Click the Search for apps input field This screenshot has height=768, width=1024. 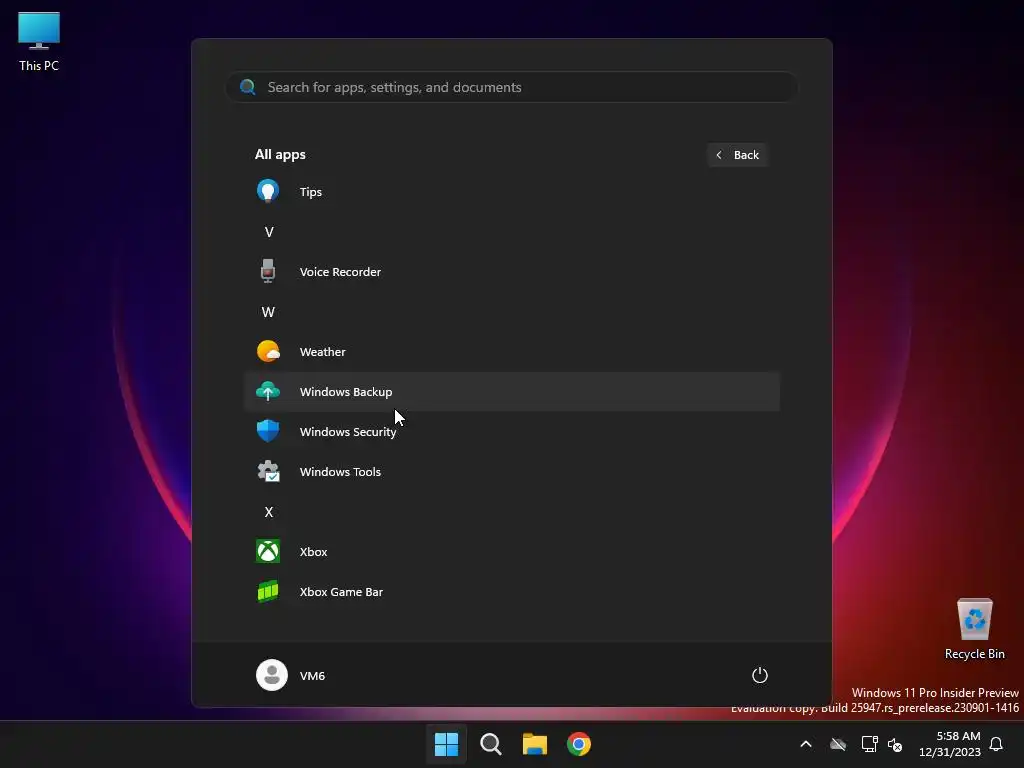[x=511, y=87]
